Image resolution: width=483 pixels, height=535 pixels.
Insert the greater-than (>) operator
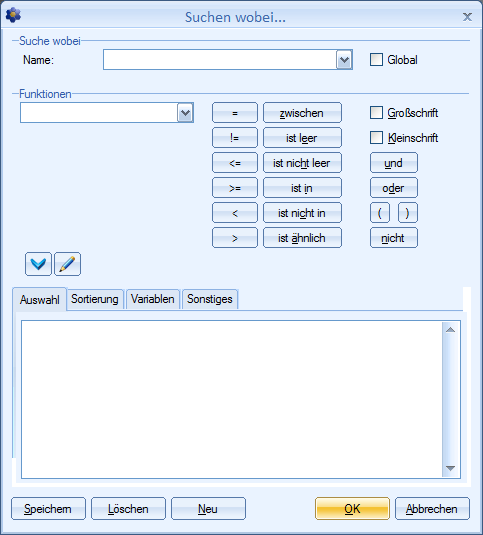[235, 238]
